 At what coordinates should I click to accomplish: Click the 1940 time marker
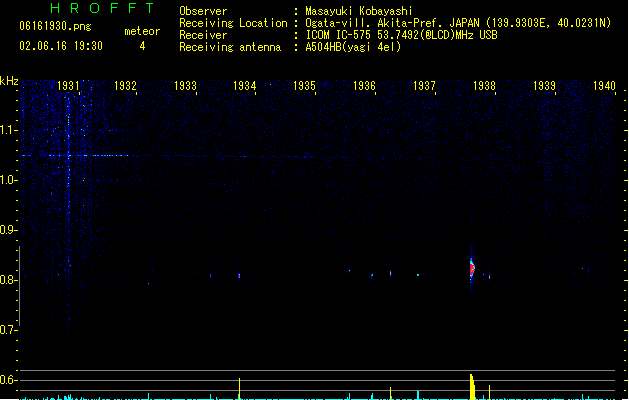tap(604, 86)
